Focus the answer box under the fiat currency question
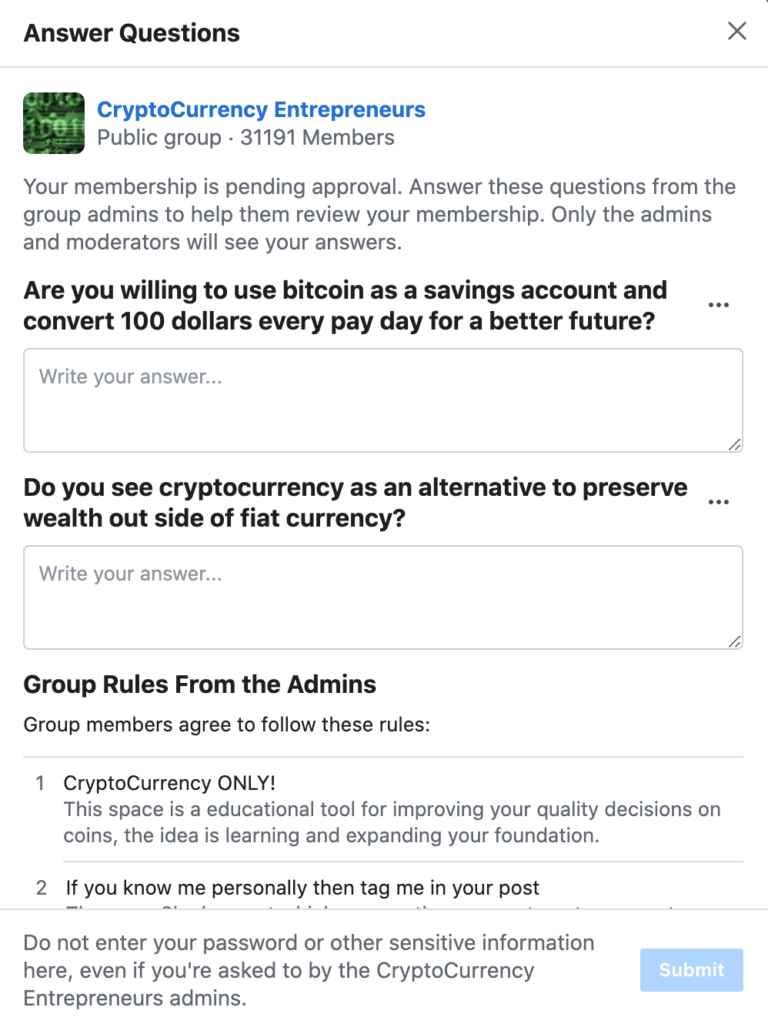Image resolution: width=768 pixels, height=1024 pixels. click(x=383, y=598)
